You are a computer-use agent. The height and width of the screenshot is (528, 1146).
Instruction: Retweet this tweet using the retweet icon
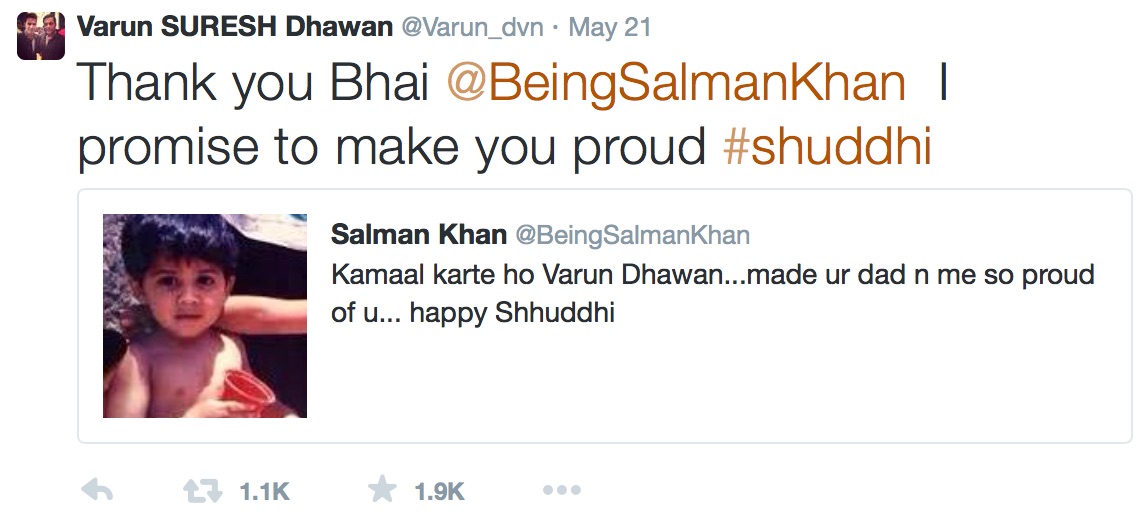203,491
